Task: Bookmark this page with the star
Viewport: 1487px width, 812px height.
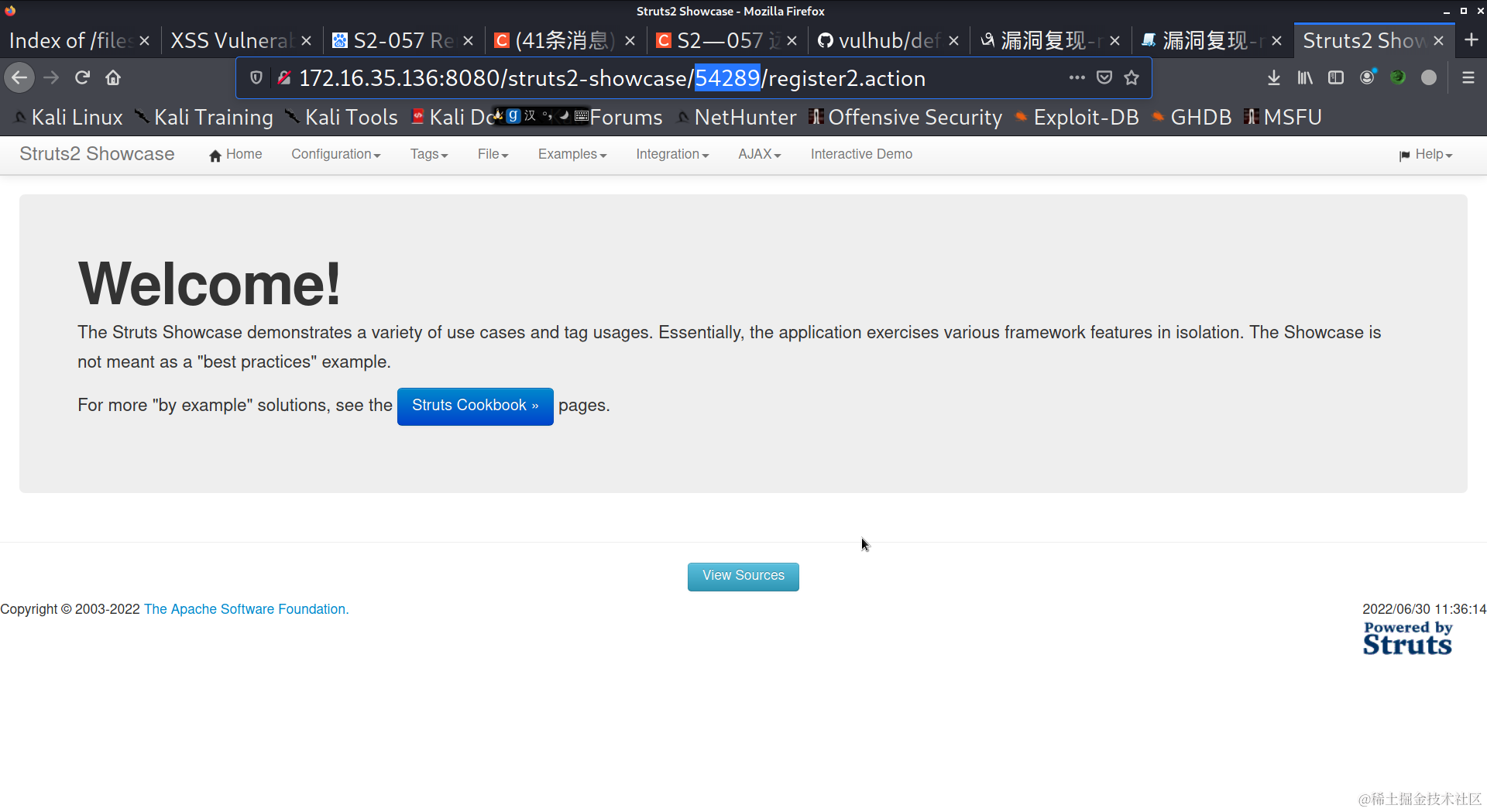Action: [x=1132, y=77]
